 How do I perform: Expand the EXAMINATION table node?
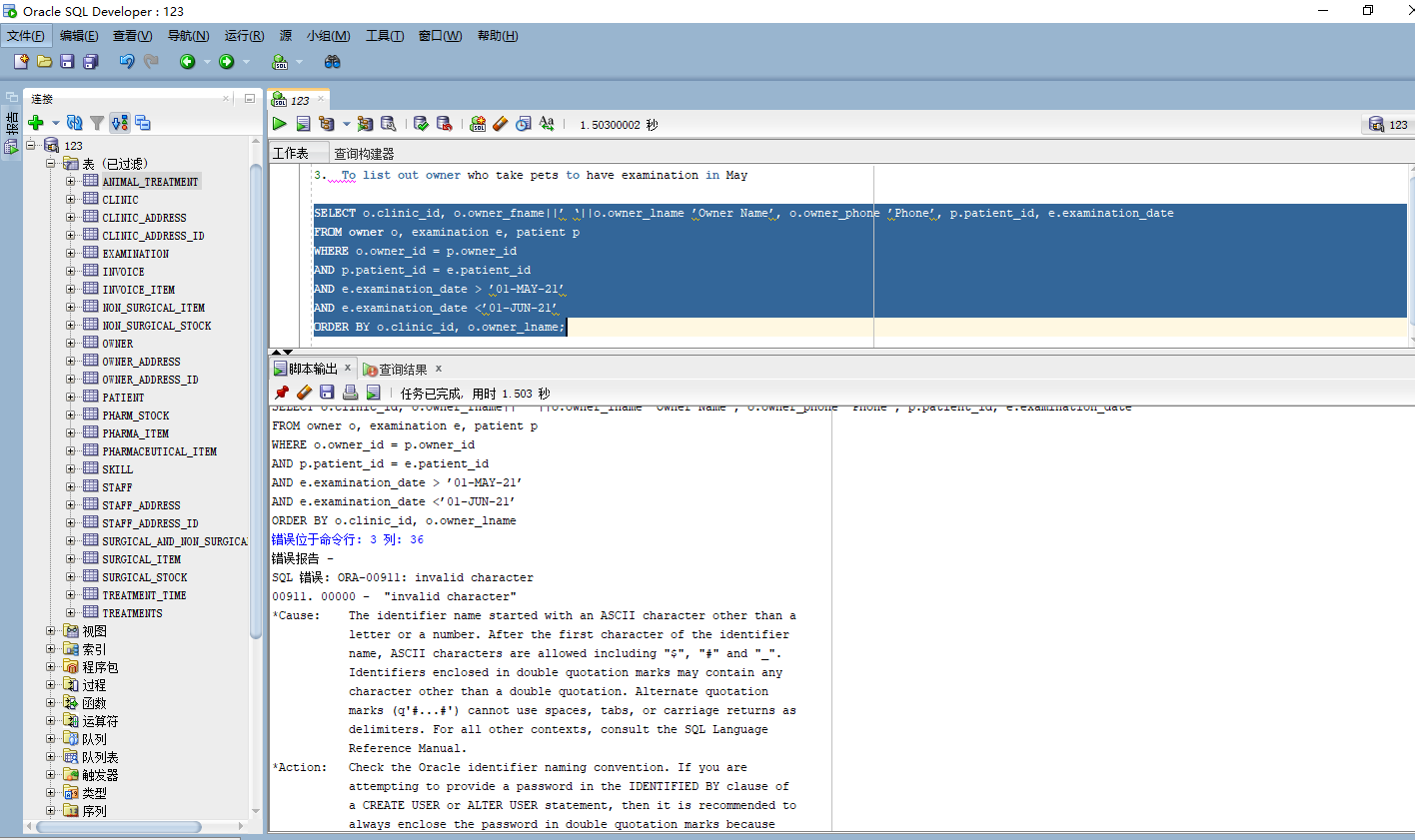[71, 253]
